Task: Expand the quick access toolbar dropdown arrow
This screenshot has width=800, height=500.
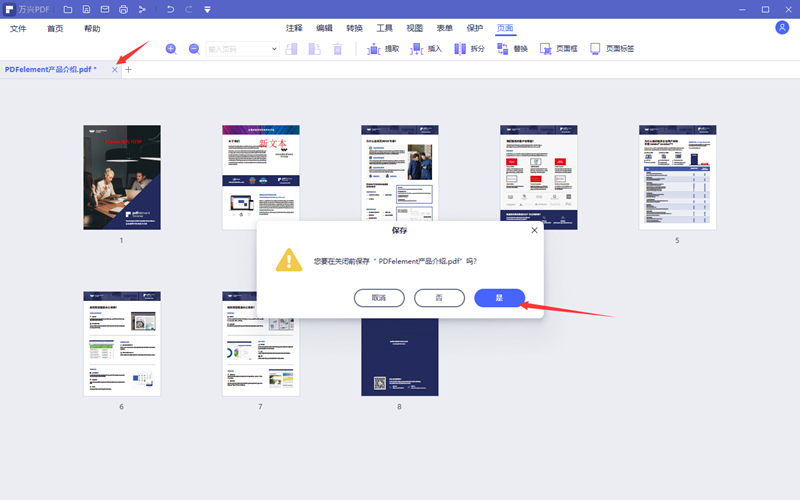Action: point(207,9)
